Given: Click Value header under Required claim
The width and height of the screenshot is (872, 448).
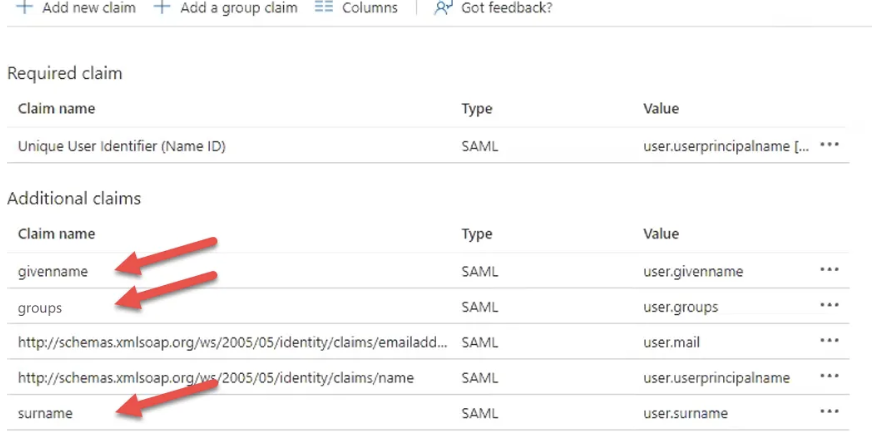Looking at the screenshot, I should (x=661, y=108).
